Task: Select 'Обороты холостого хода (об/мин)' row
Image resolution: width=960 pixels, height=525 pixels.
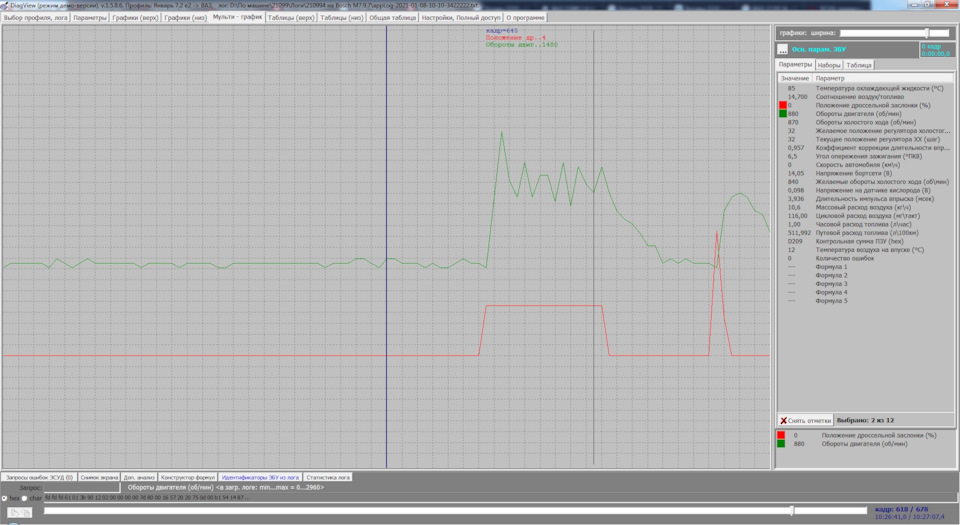Action: point(866,122)
